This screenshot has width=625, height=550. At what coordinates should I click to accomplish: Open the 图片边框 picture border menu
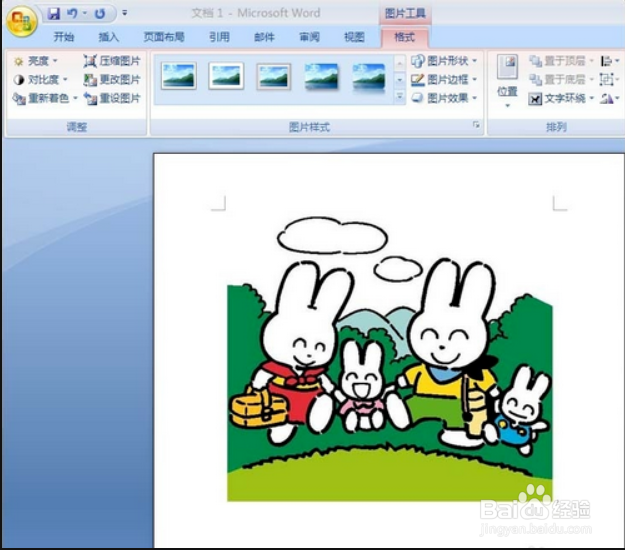tap(444, 80)
